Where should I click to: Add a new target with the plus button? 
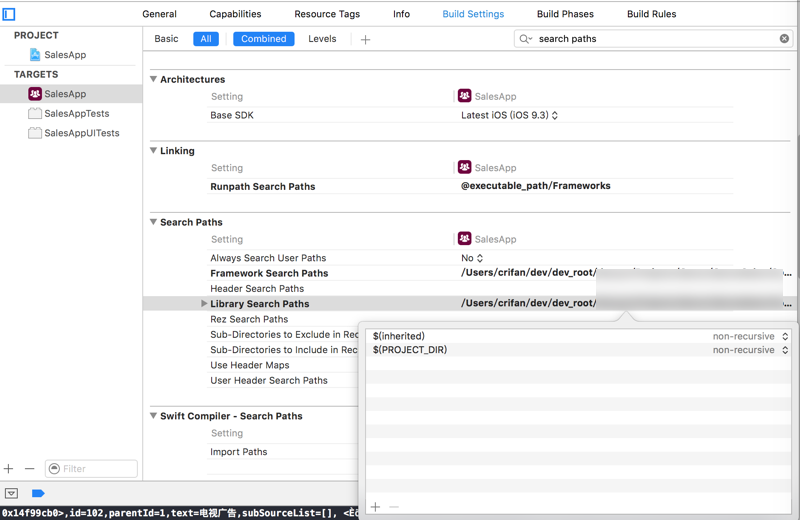(9, 468)
